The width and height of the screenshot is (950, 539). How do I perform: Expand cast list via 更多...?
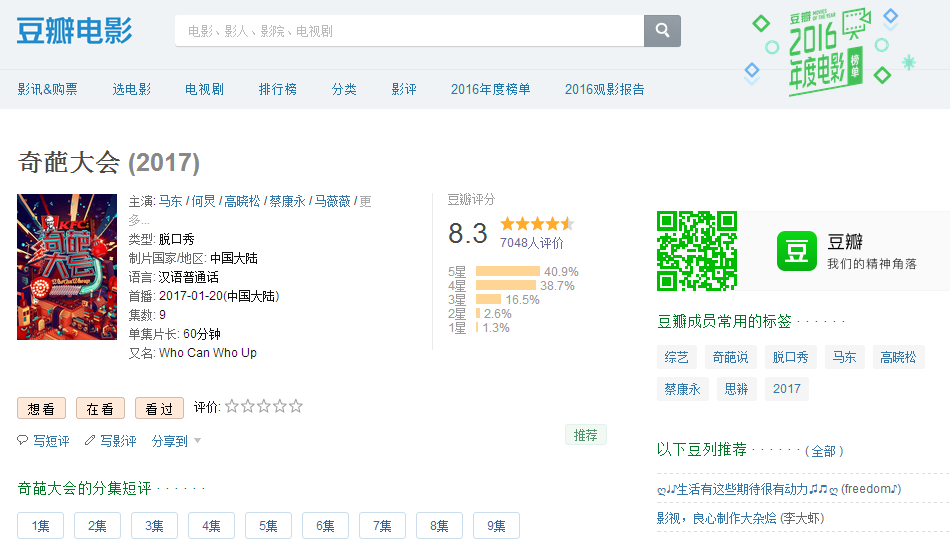(x=365, y=201)
